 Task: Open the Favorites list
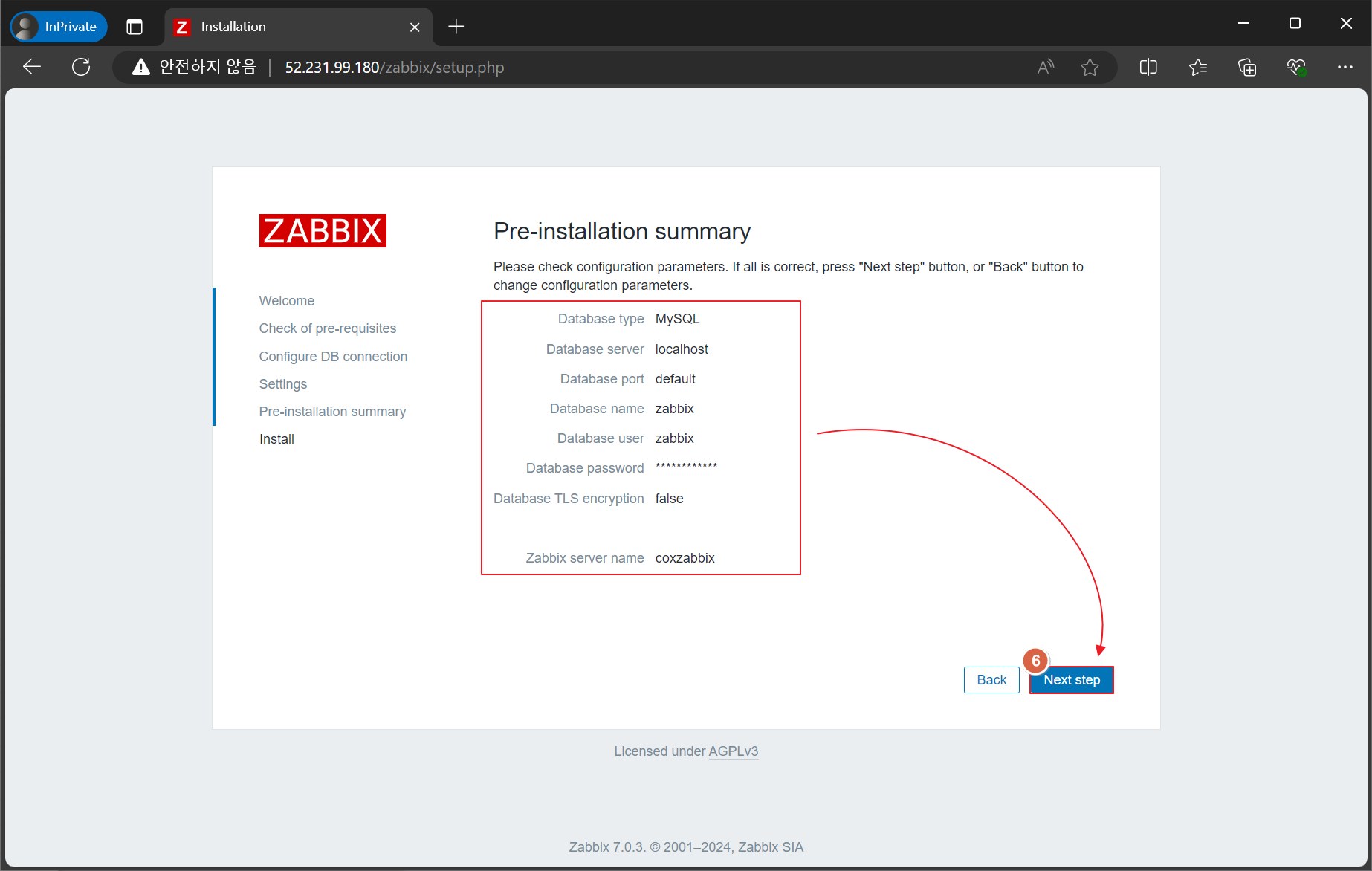(x=1198, y=67)
